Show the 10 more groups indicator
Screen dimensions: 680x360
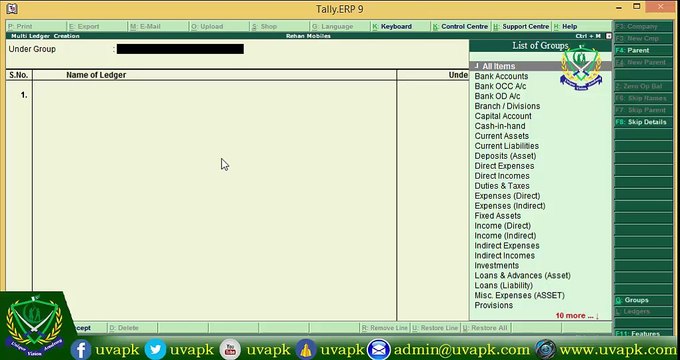click(x=577, y=316)
